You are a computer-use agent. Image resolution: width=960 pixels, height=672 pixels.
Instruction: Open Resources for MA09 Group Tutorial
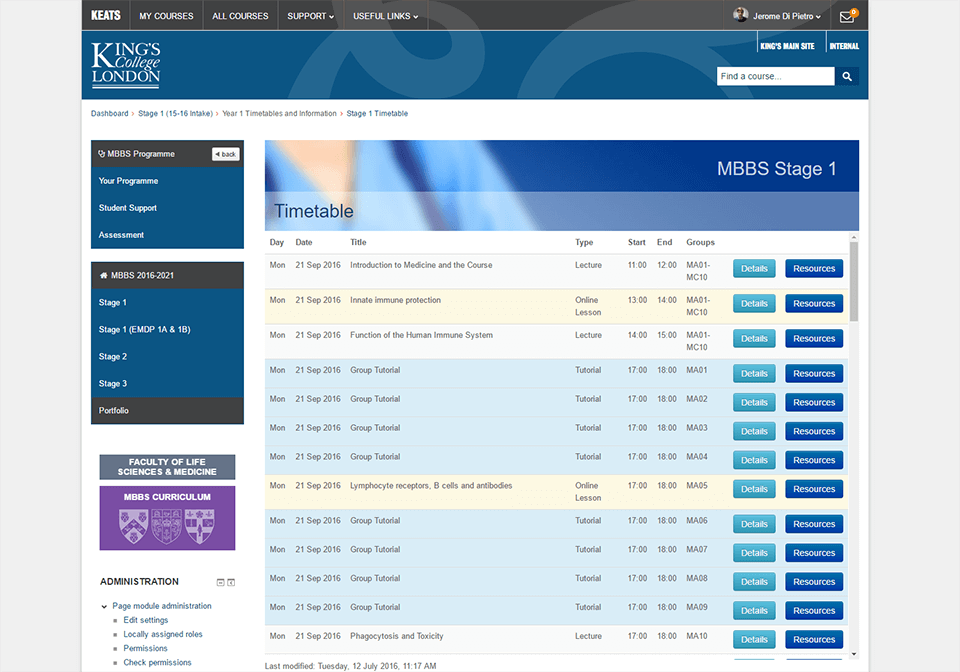point(814,611)
